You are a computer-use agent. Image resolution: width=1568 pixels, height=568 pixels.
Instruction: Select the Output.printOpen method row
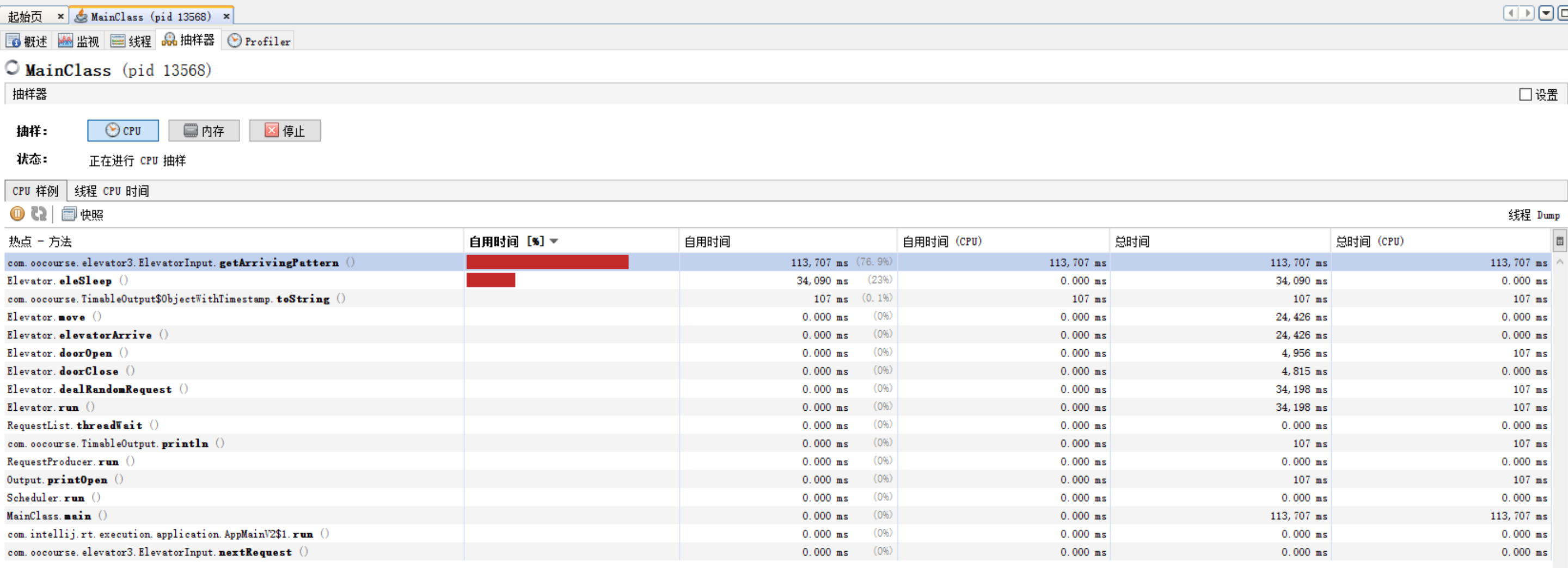pyautogui.click(x=778, y=480)
